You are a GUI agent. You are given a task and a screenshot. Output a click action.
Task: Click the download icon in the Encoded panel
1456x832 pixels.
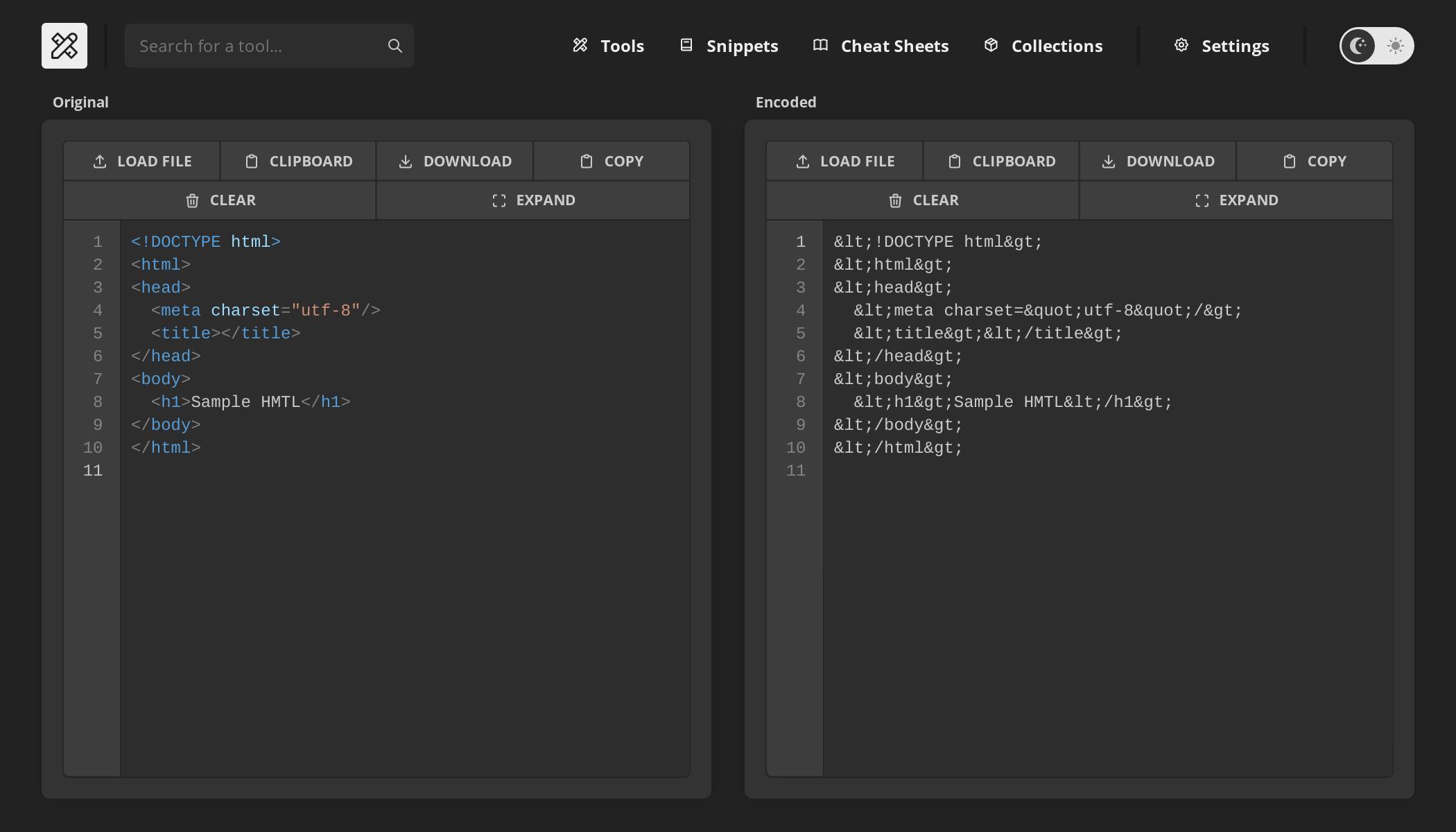1108,160
